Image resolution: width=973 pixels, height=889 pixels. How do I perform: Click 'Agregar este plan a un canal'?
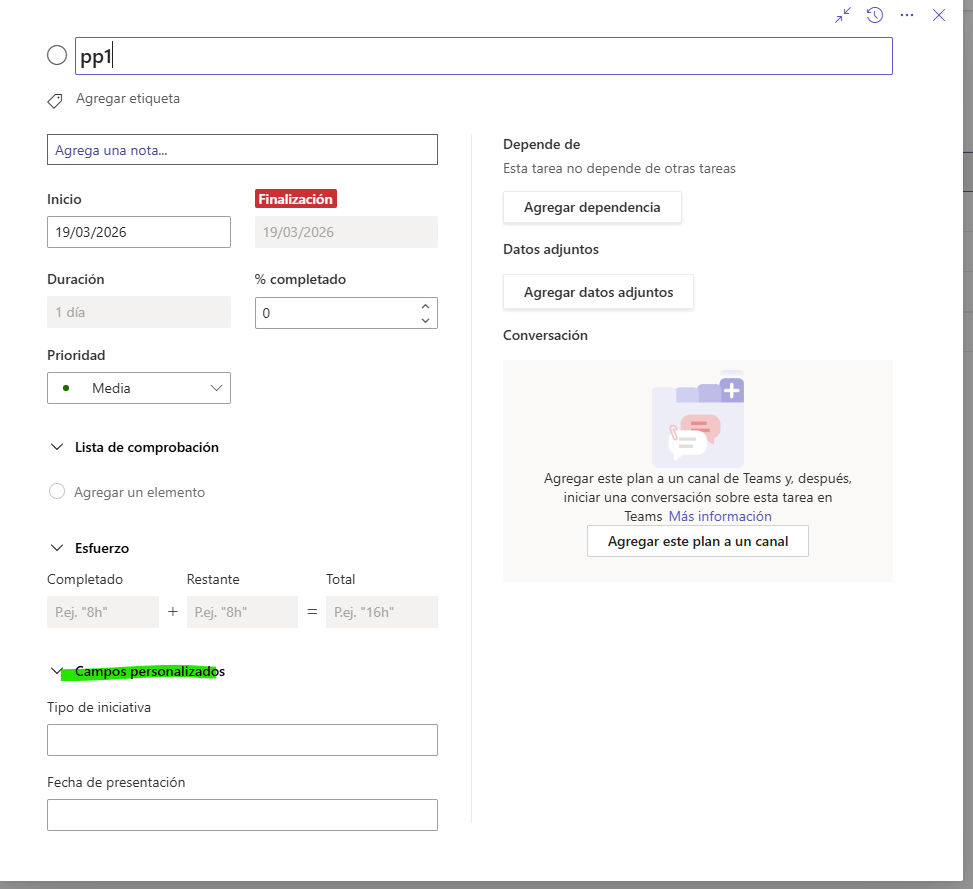click(697, 541)
